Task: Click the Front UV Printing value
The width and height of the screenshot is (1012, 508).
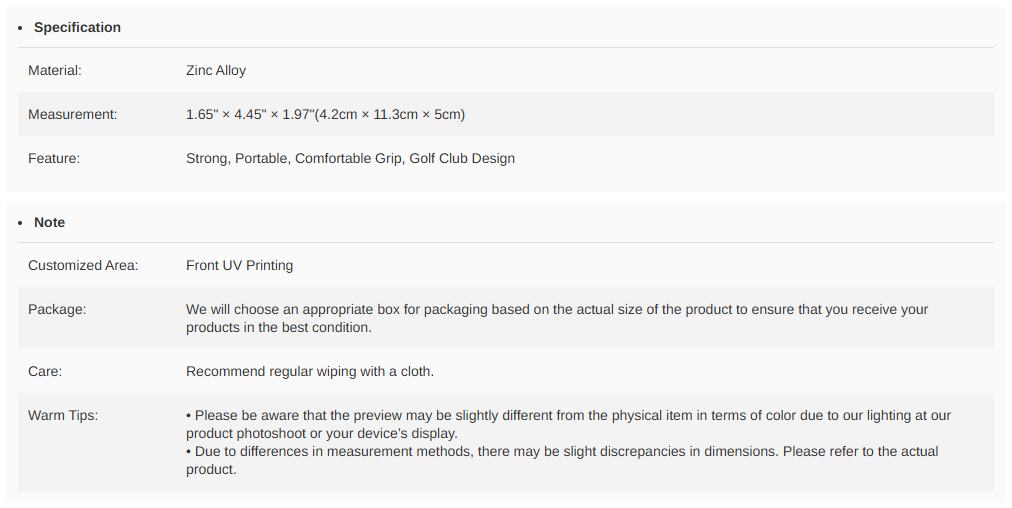Action: tap(240, 266)
